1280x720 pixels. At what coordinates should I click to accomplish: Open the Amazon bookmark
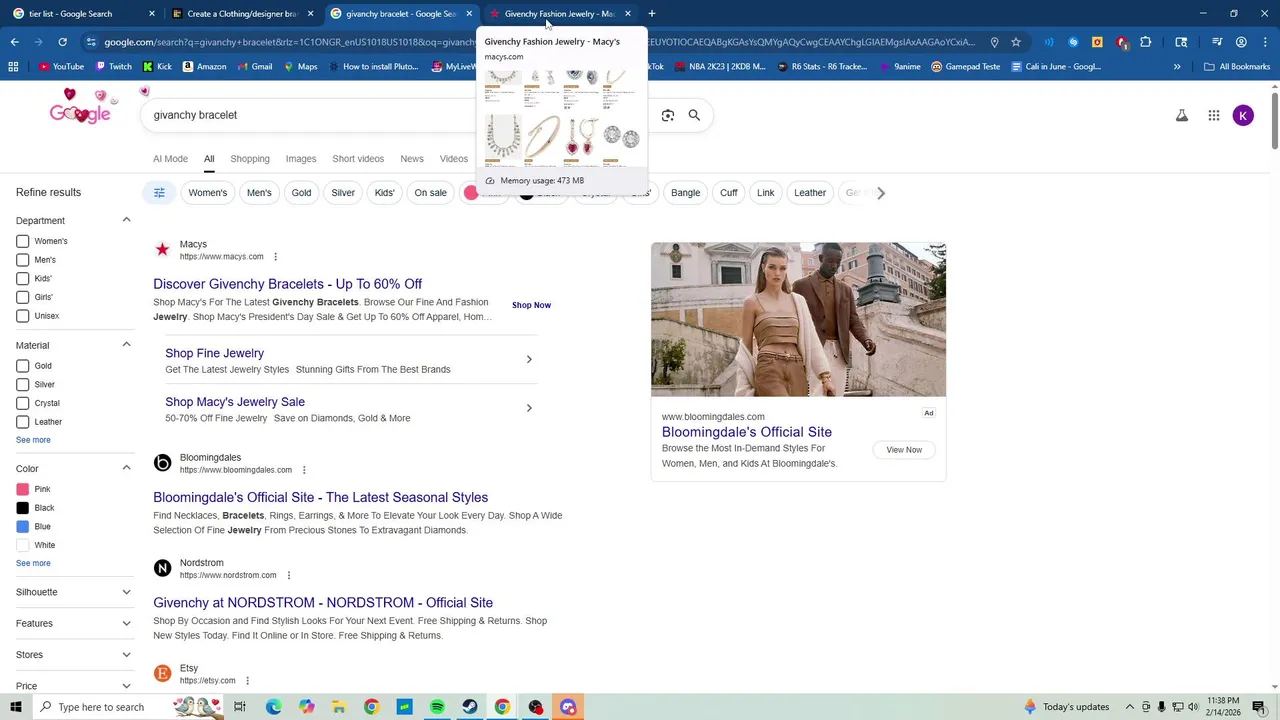click(203, 67)
